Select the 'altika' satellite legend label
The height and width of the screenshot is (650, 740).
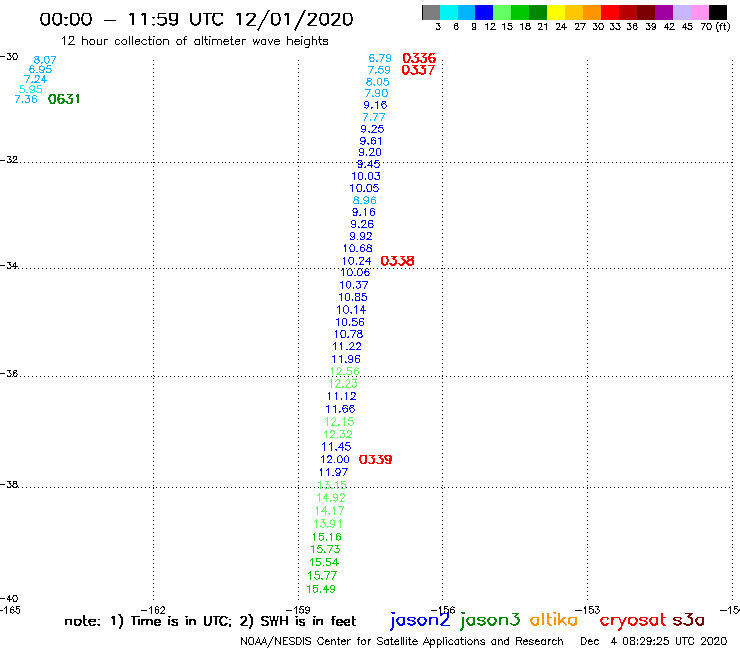[553, 619]
